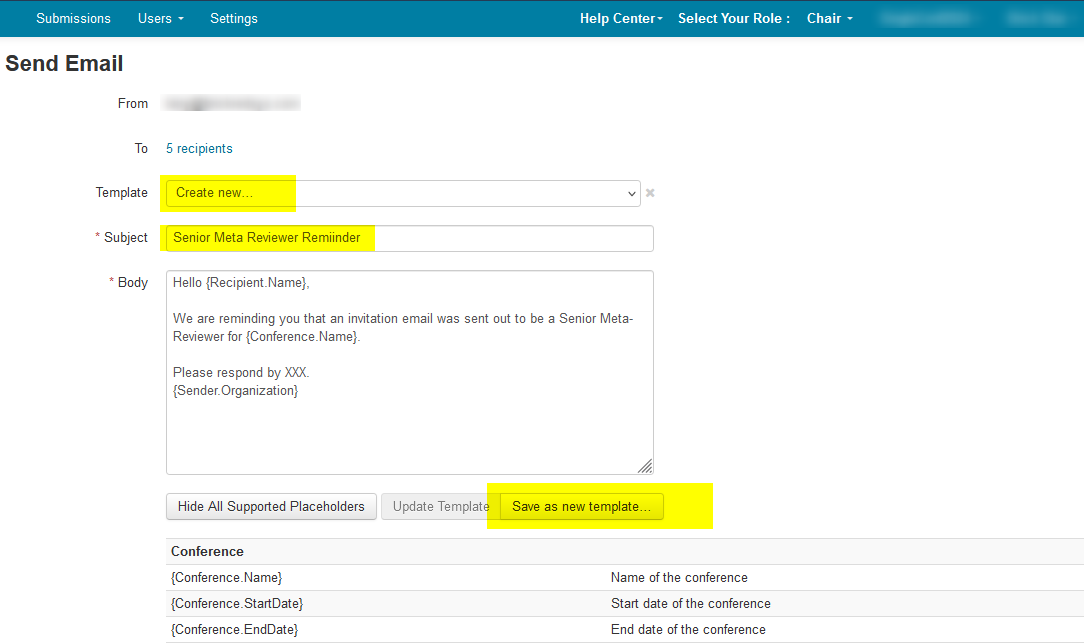
Task: Click the 5 recipients link
Action: pyautogui.click(x=199, y=149)
